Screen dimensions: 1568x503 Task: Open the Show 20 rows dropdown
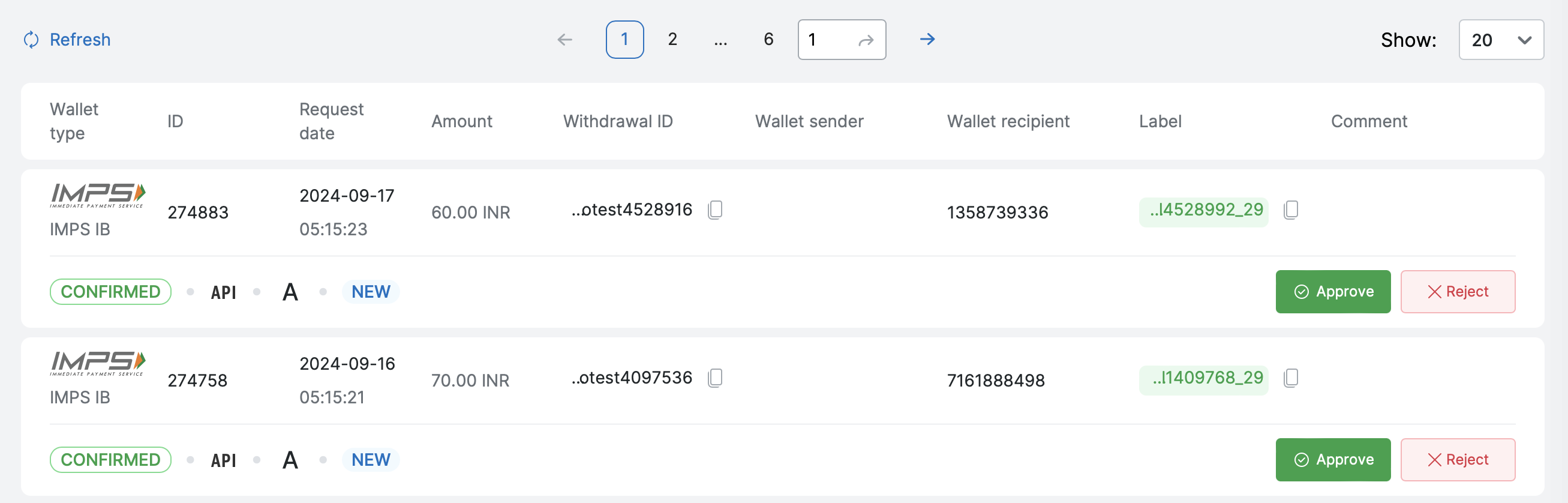click(x=1500, y=40)
